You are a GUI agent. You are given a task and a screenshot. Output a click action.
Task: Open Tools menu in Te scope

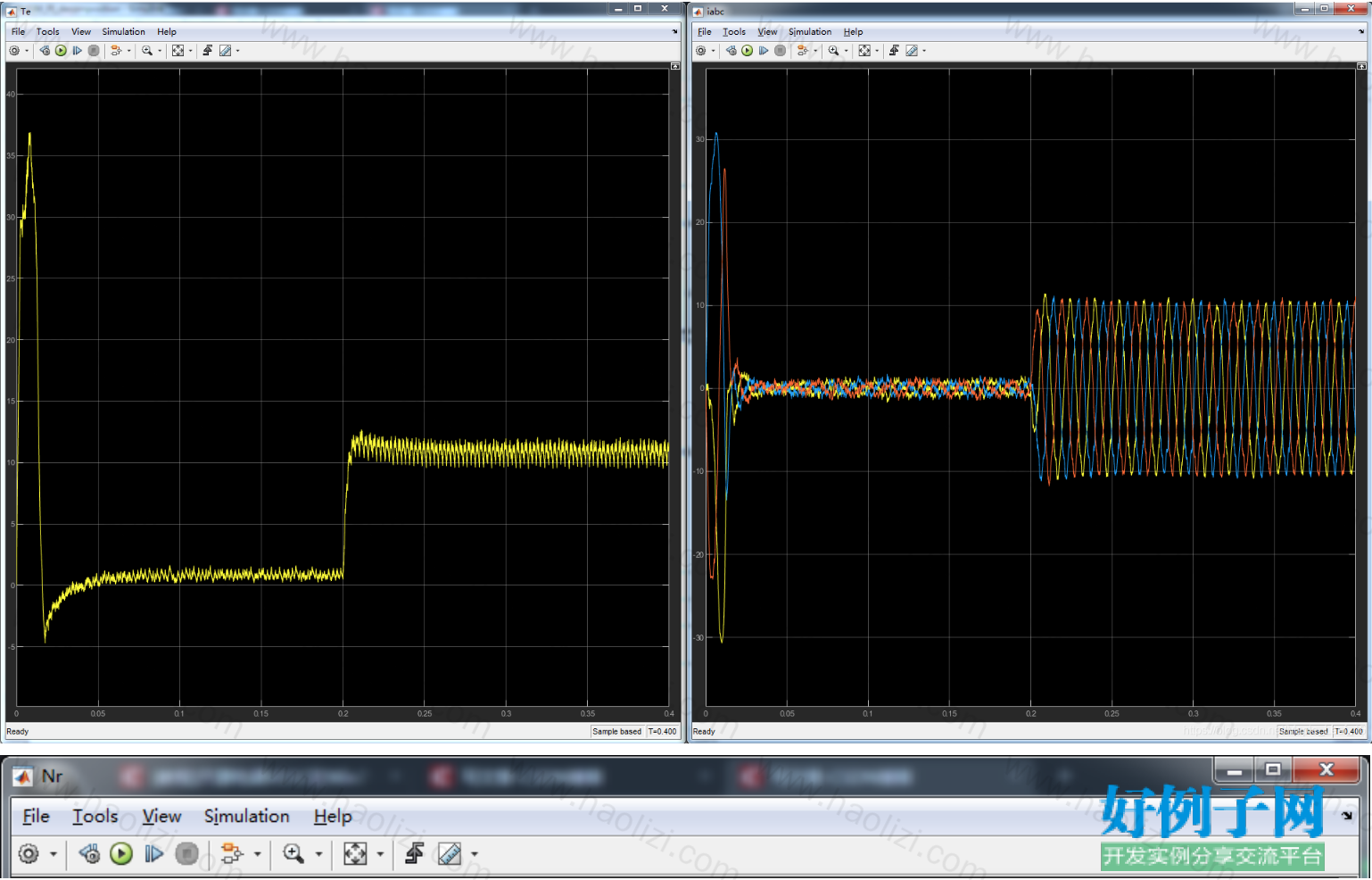coord(47,31)
